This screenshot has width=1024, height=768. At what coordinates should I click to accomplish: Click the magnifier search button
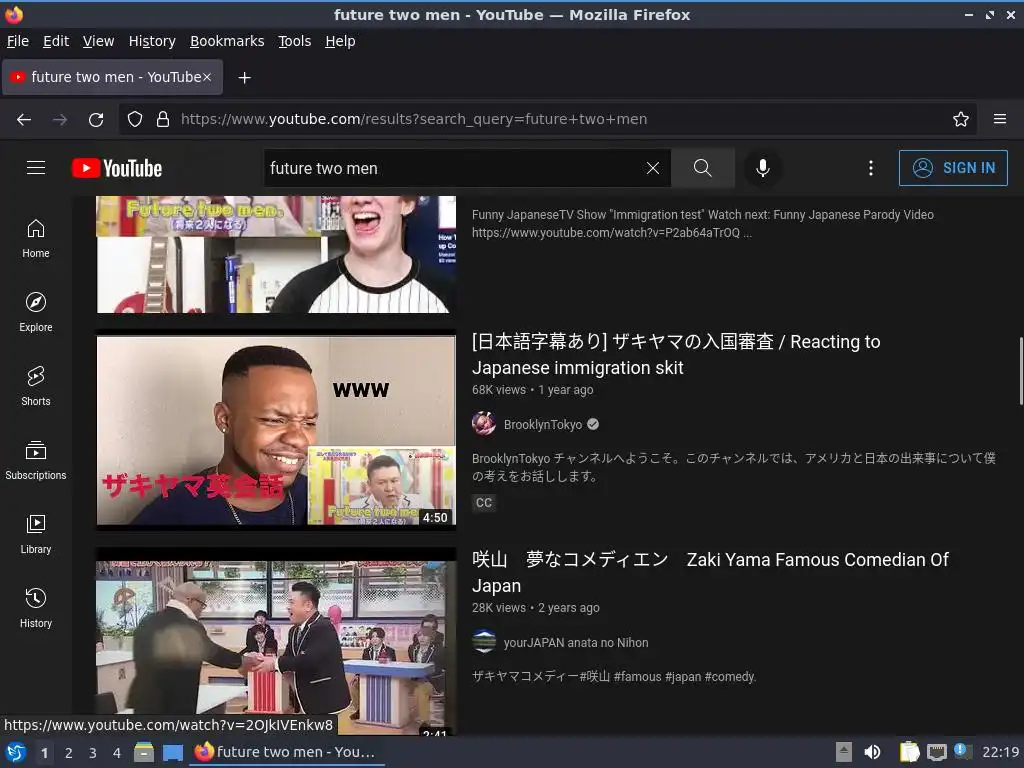click(x=703, y=168)
